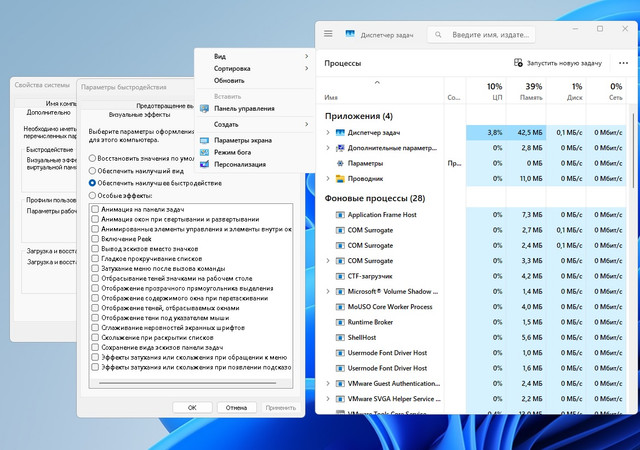Expand VMware SVGA Helper Service row
The height and width of the screenshot is (450, 640).
(x=328, y=399)
